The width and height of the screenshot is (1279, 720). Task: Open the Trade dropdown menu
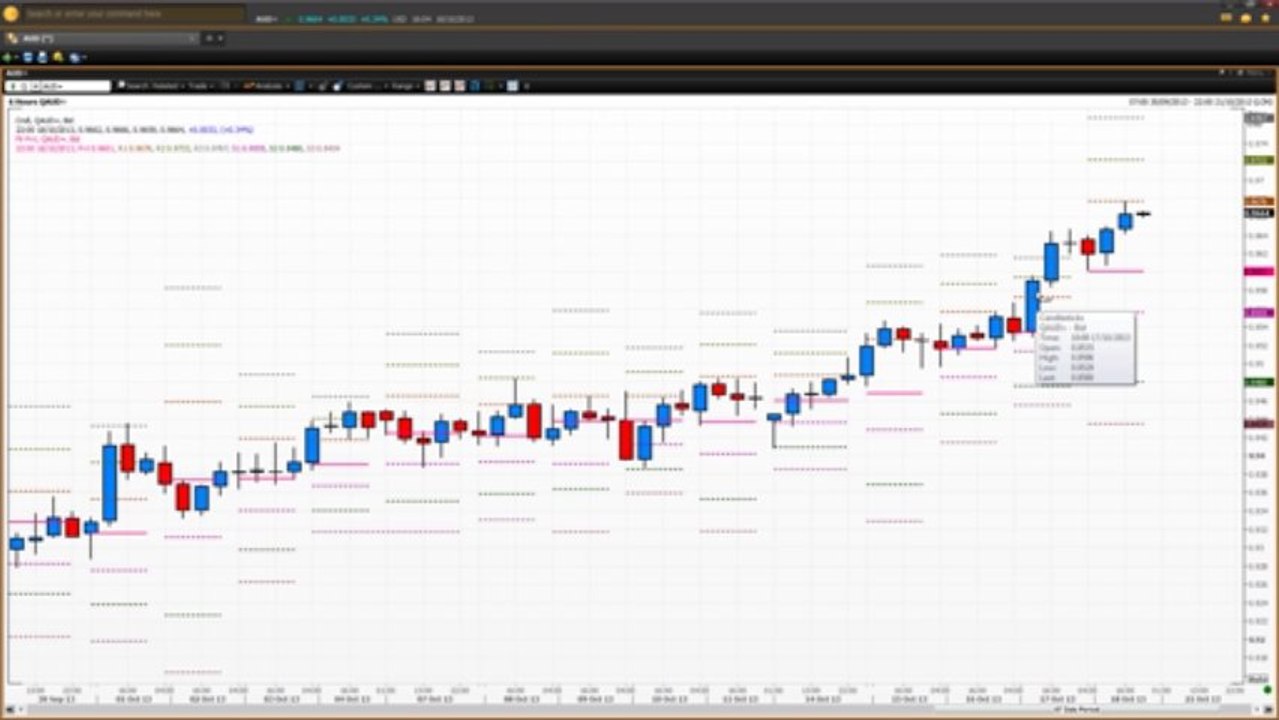(200, 86)
